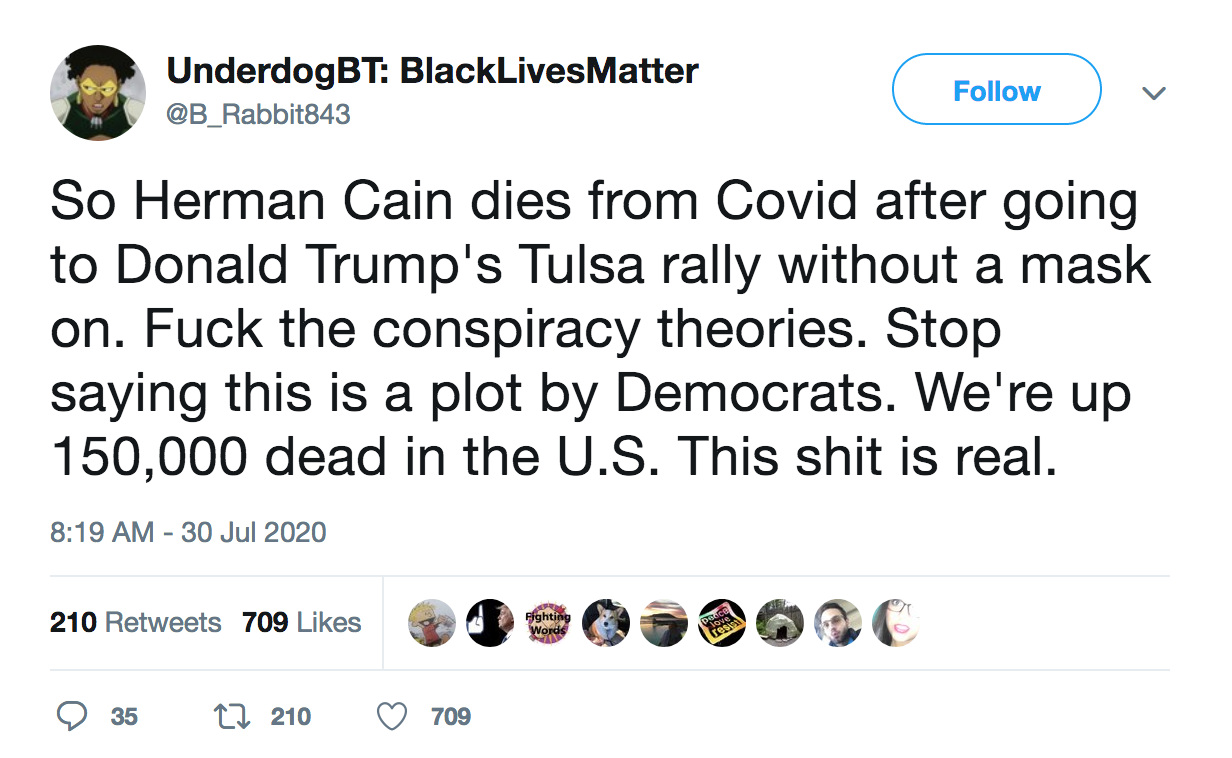Open the woman with glasses liker avatar

[895, 623]
